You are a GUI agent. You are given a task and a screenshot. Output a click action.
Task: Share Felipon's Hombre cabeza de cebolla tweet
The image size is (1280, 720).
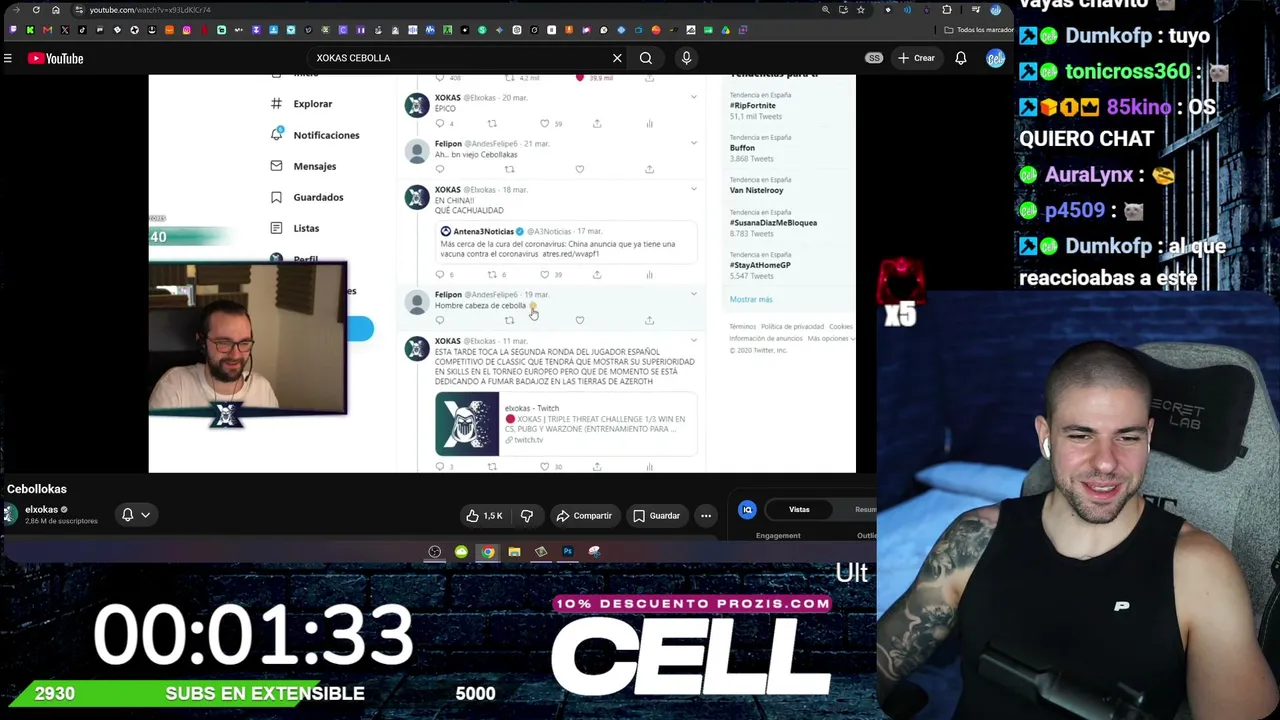pos(649,320)
